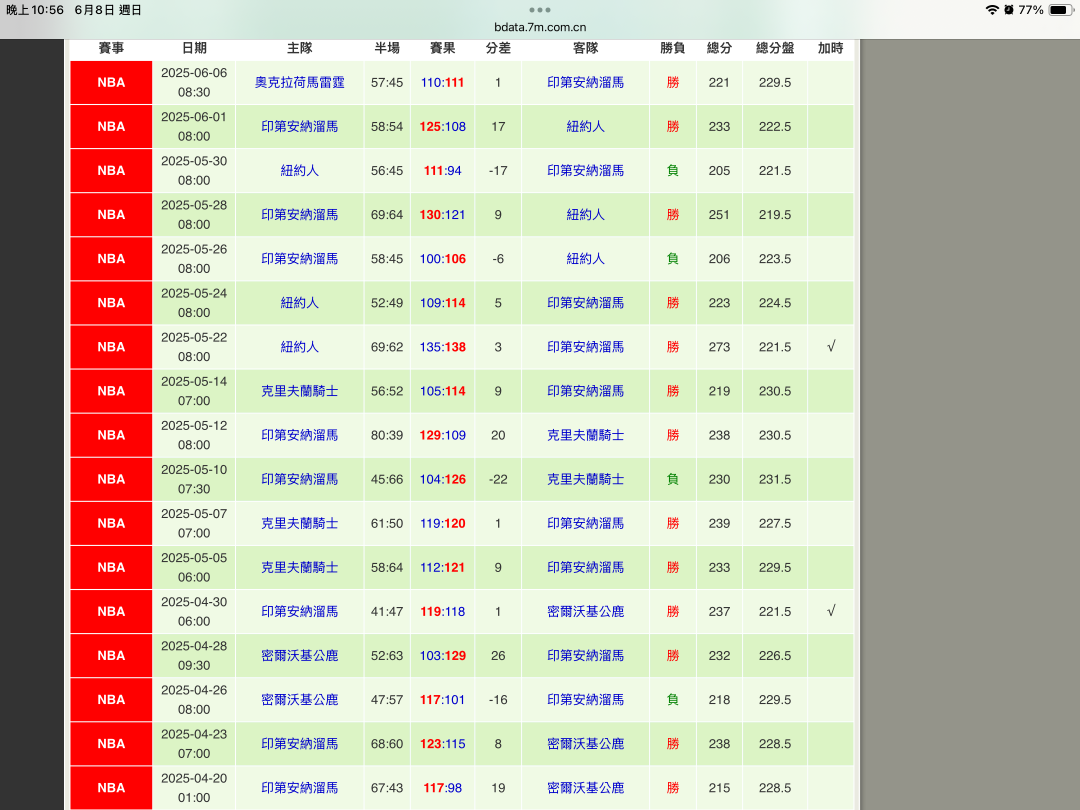Image resolution: width=1080 pixels, height=810 pixels.
Task: Open score 109:114 match link
Action: [442, 303]
